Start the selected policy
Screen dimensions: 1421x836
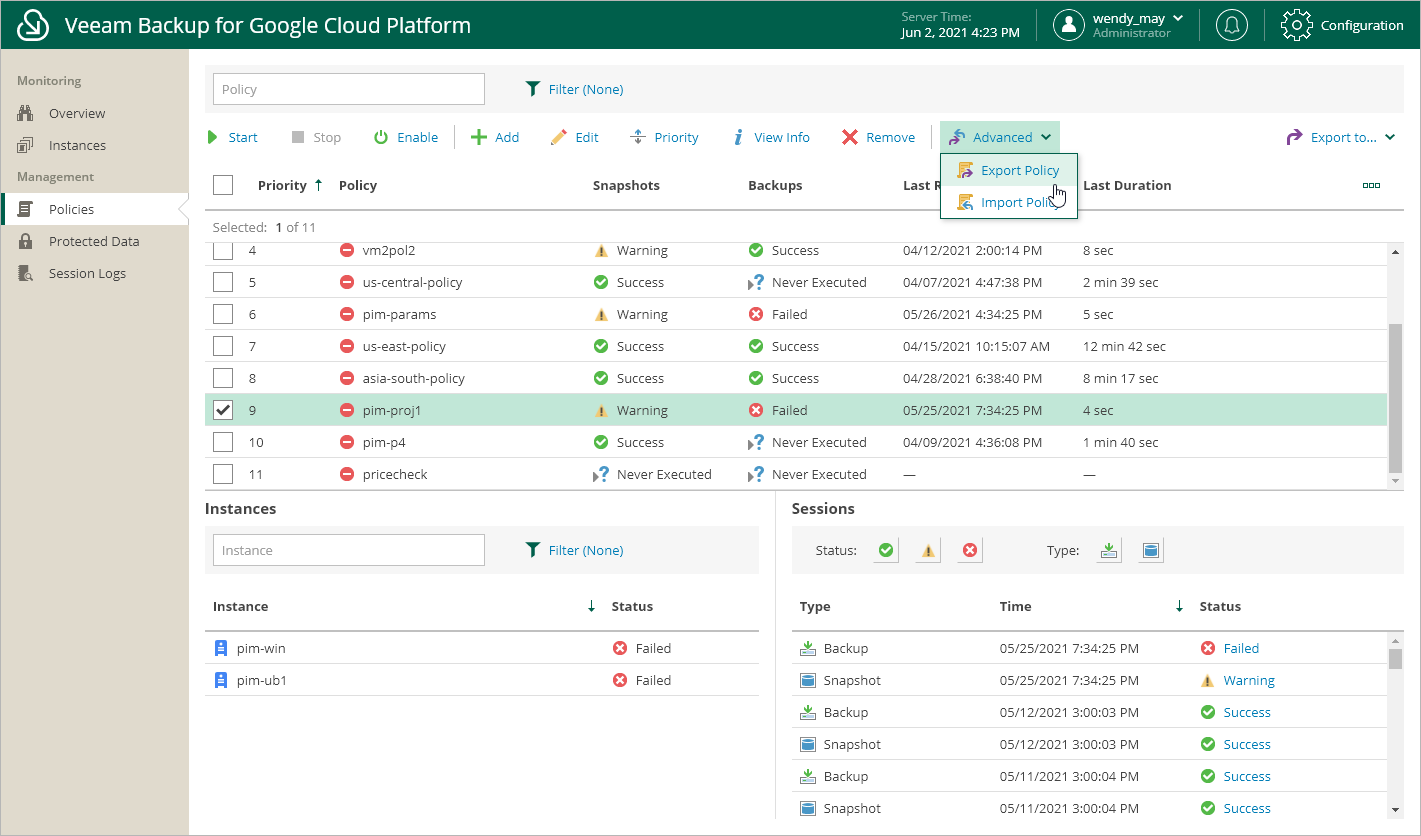pos(232,137)
